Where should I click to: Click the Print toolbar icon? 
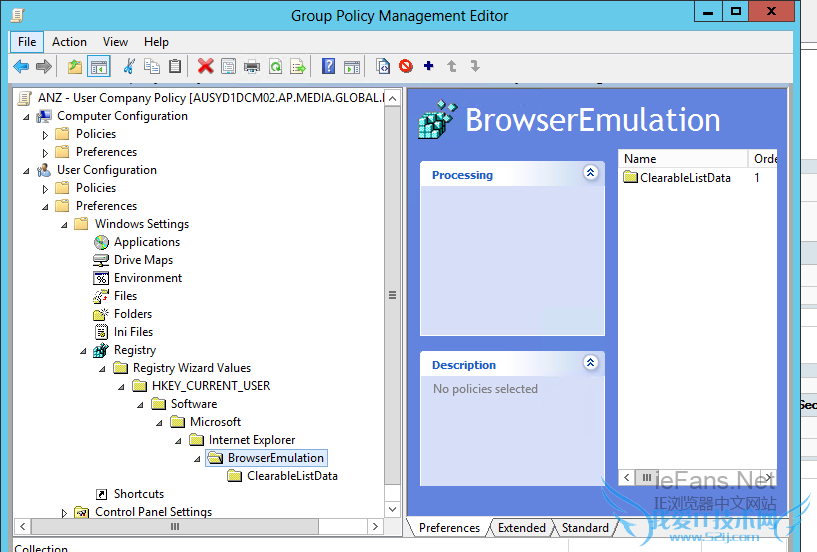252,66
